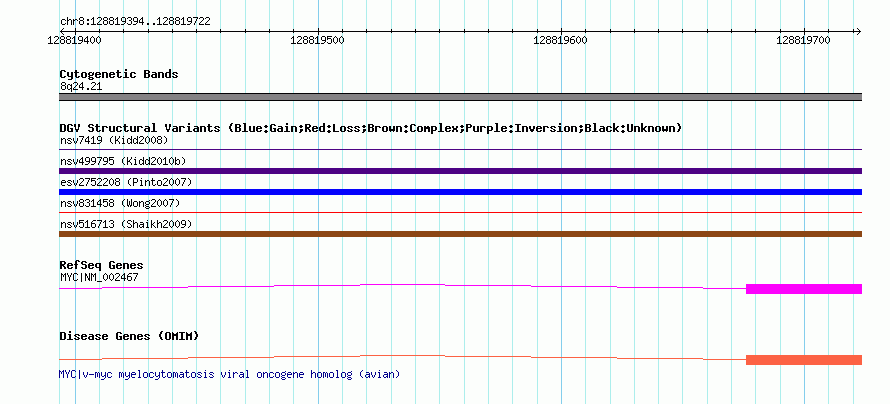Image resolution: width=890 pixels, height=404 pixels.
Task: Click the nsv499795 (Kidd2010b) label
Action: [x=123, y=161]
